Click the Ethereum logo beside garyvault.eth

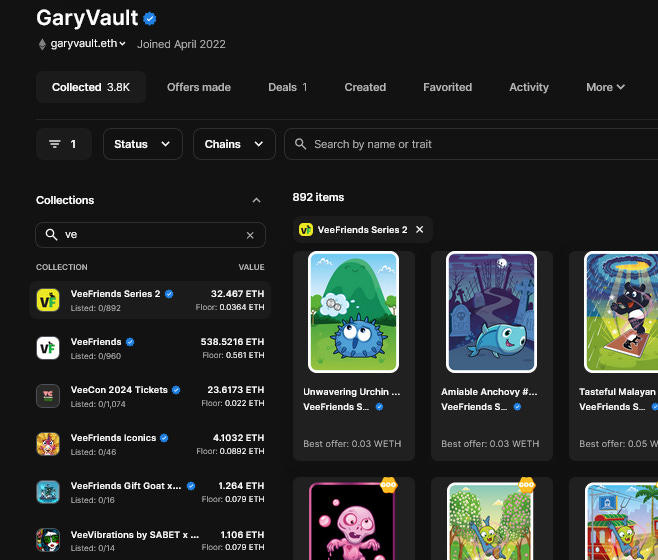(x=42, y=44)
